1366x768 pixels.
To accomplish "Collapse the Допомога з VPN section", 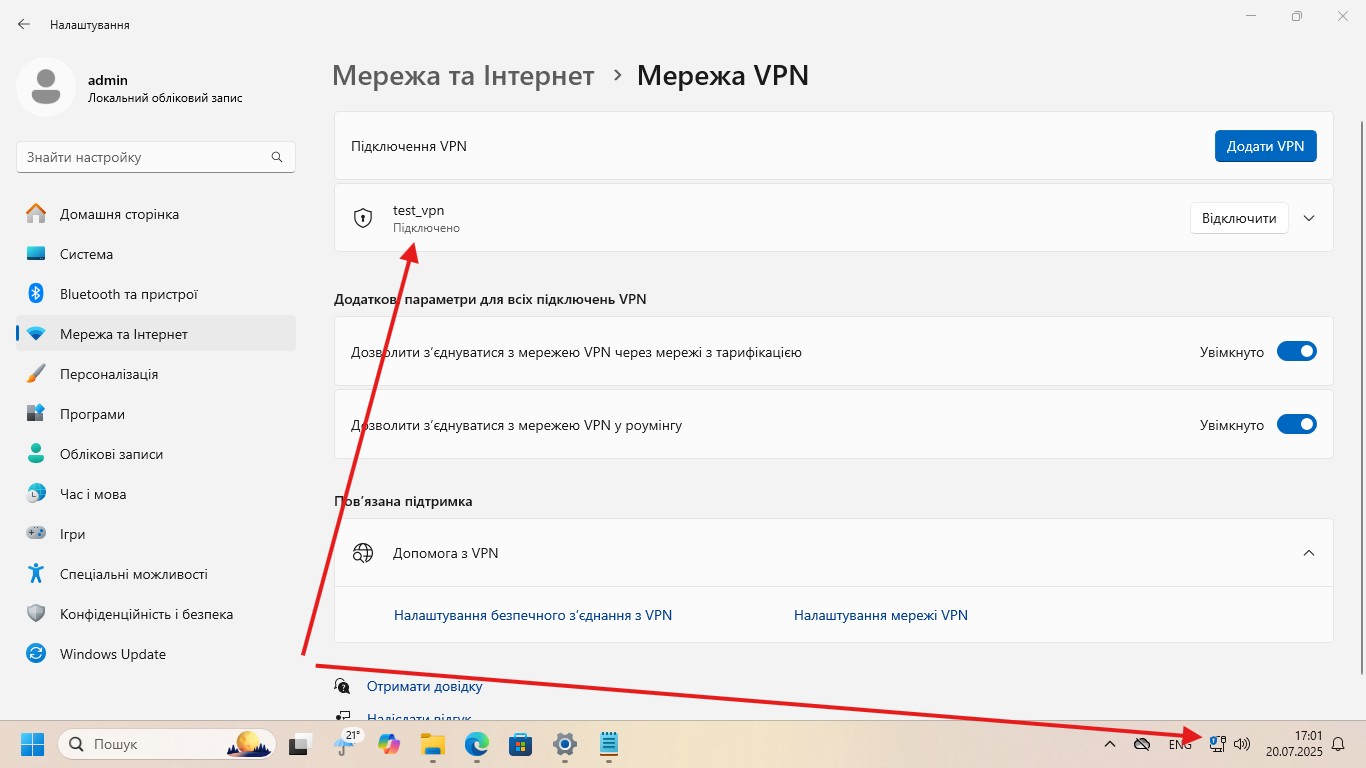I will coord(1309,553).
